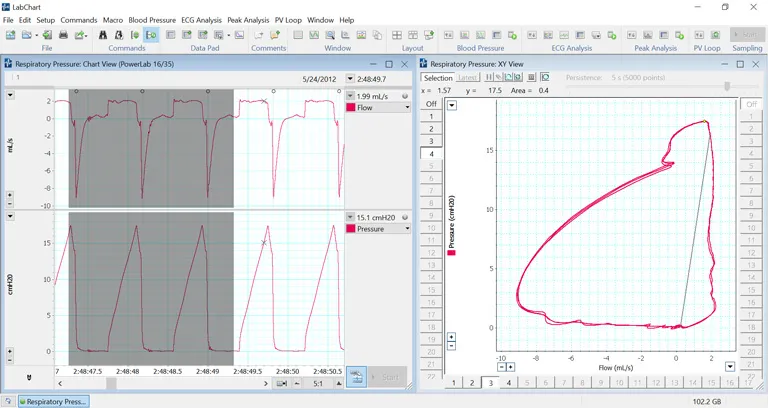Click the scale minus button on Pressure channel
The image size is (768, 408).
pos(10,360)
